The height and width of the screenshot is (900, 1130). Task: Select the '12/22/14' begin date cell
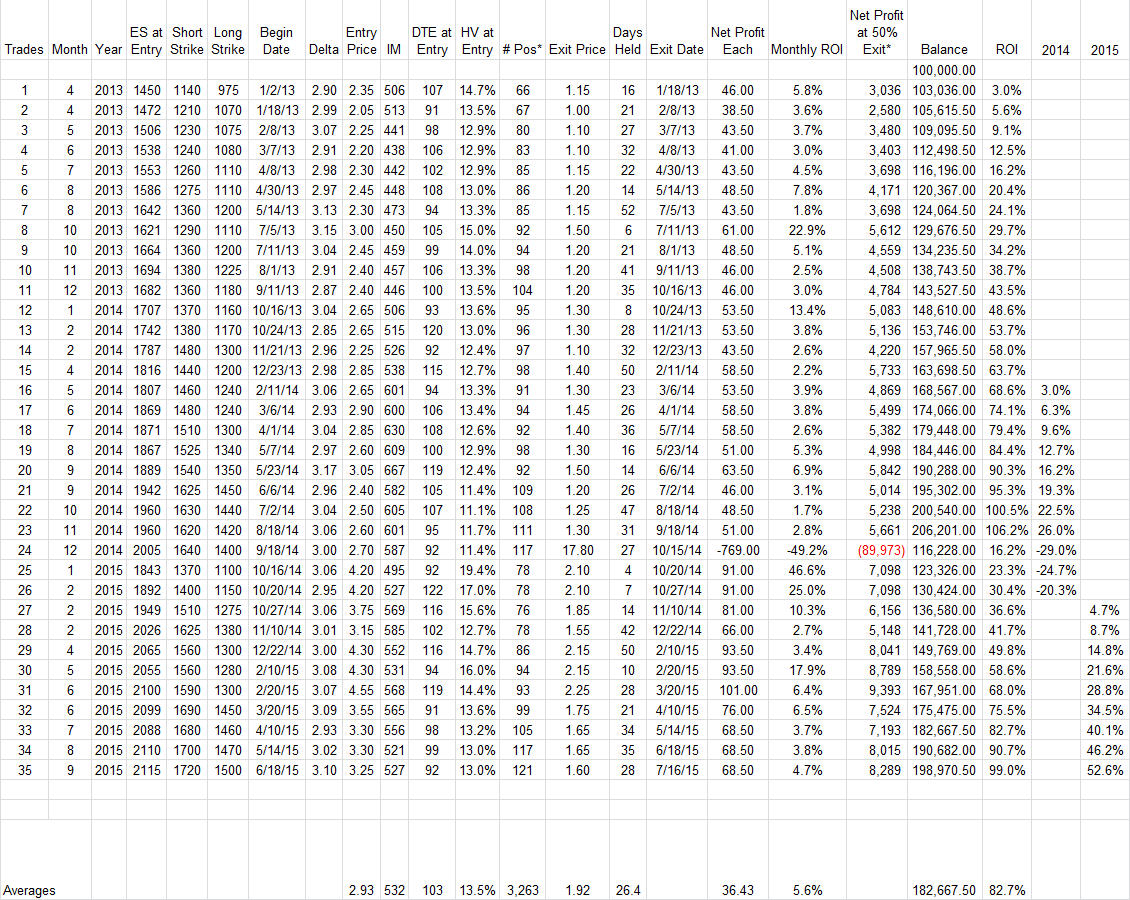276,650
